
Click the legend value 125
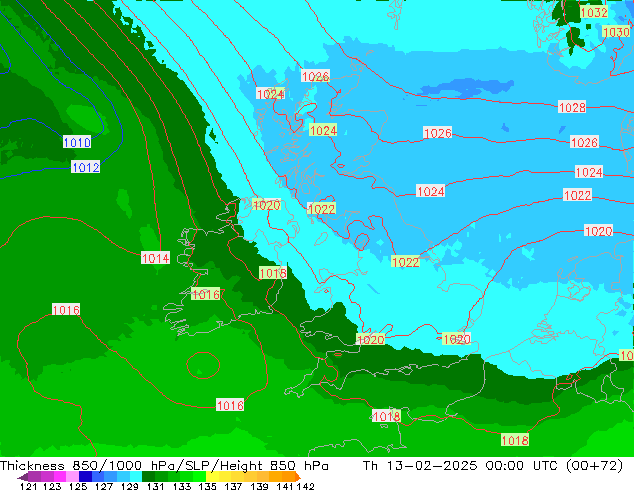tap(78, 486)
